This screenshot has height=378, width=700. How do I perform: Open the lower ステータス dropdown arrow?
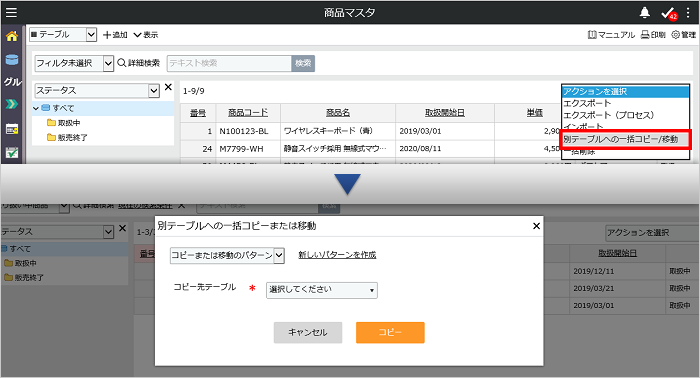(x=108, y=232)
